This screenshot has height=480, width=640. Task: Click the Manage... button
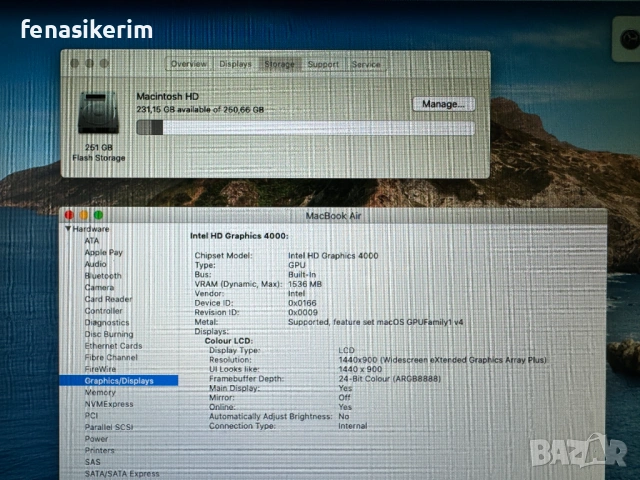[x=444, y=104]
